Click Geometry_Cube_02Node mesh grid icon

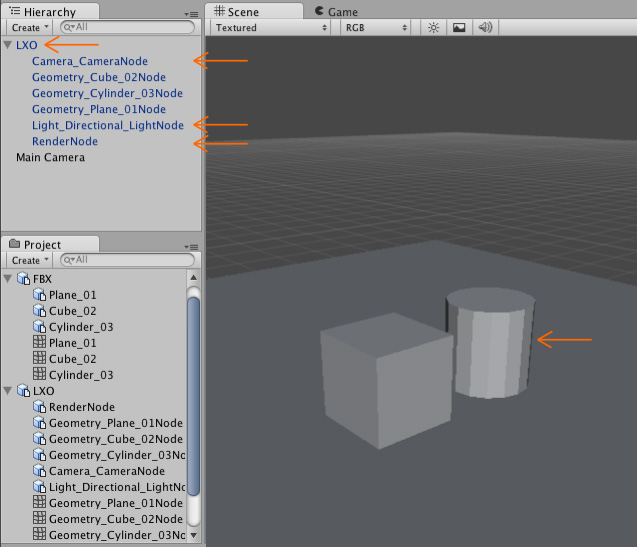click(x=40, y=519)
